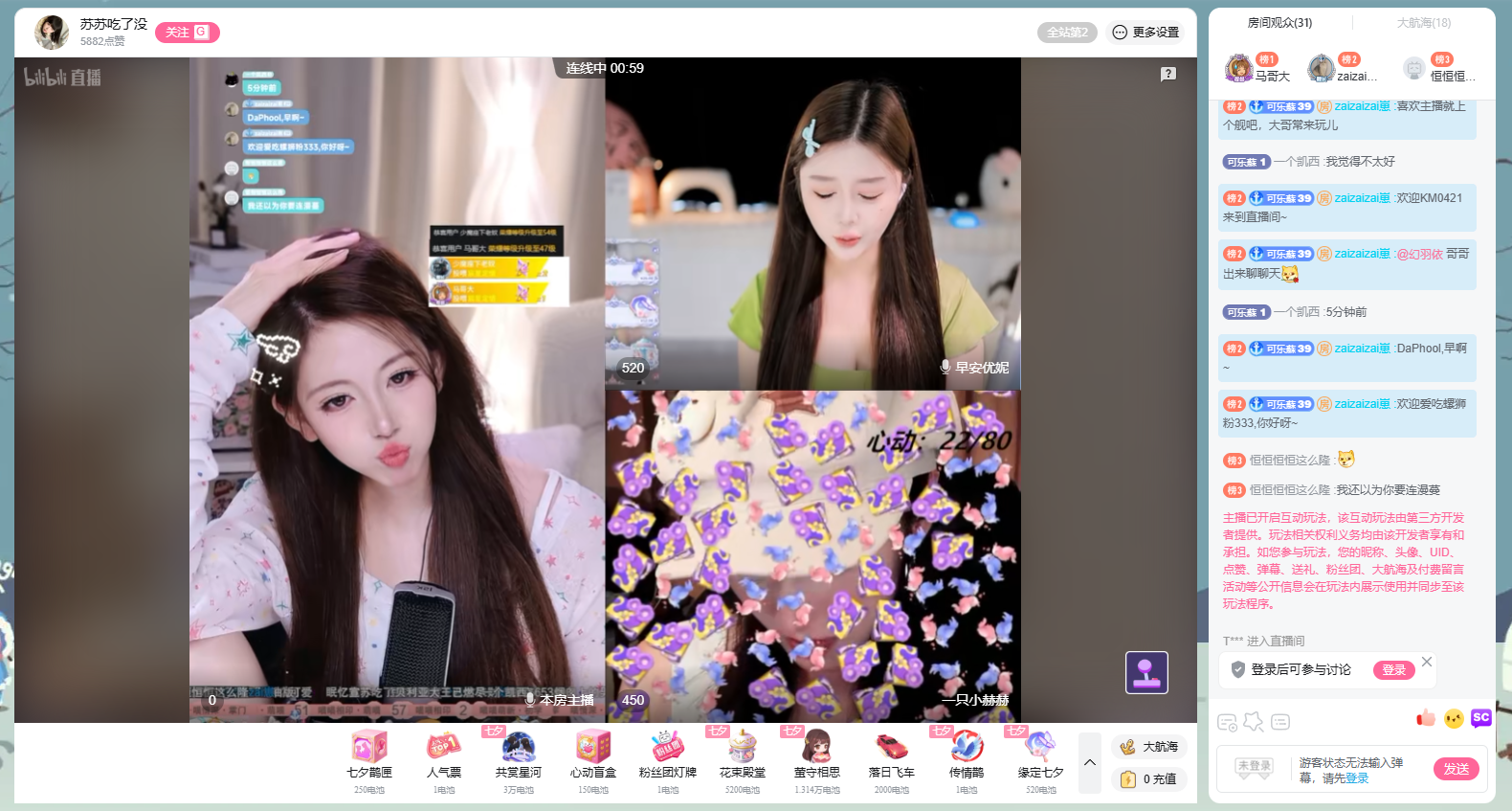
Task: Click the 登录 button in login prompt
Action: coord(1394,670)
